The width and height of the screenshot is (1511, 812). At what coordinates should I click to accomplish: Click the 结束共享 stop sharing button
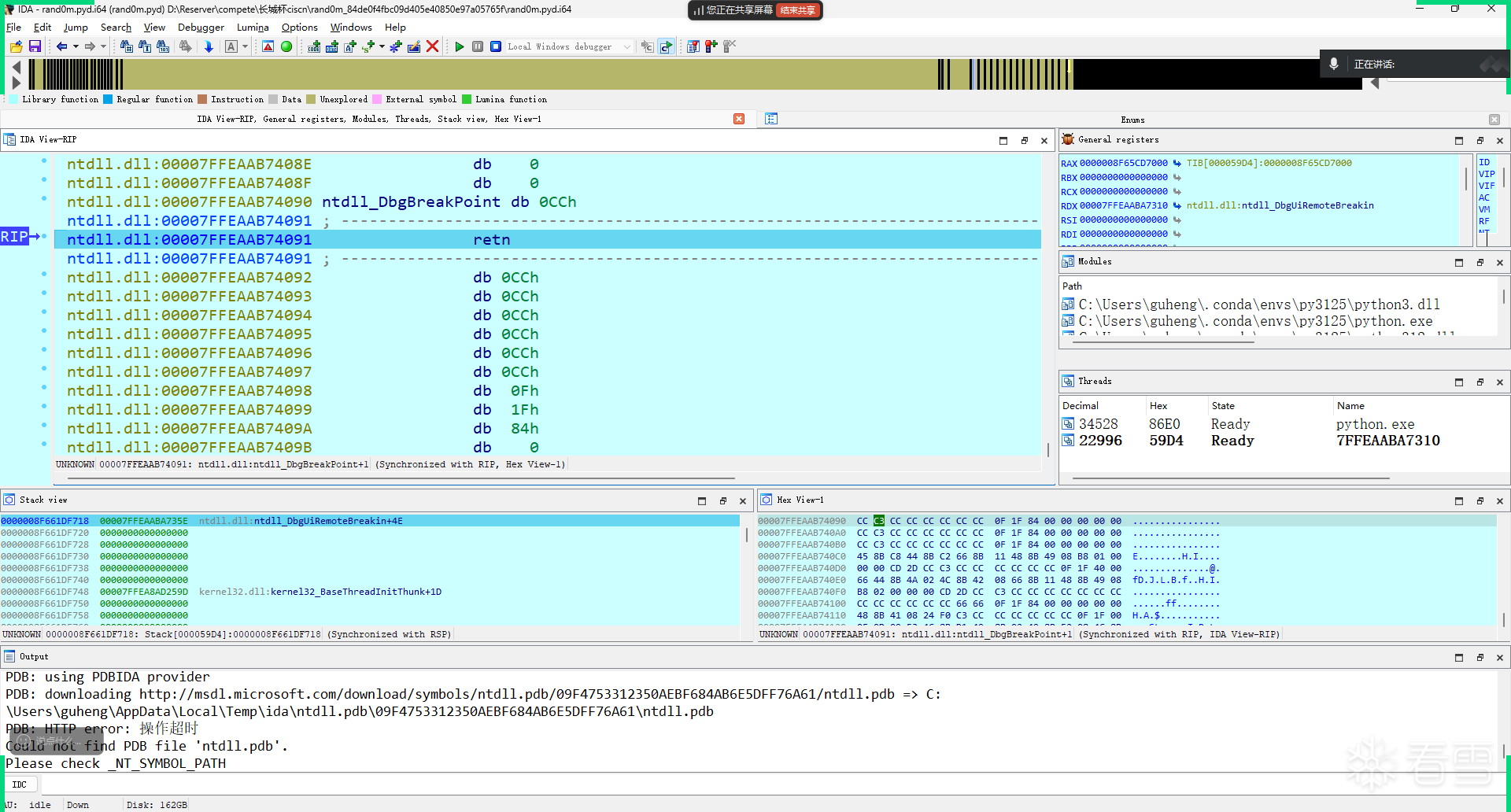797,10
